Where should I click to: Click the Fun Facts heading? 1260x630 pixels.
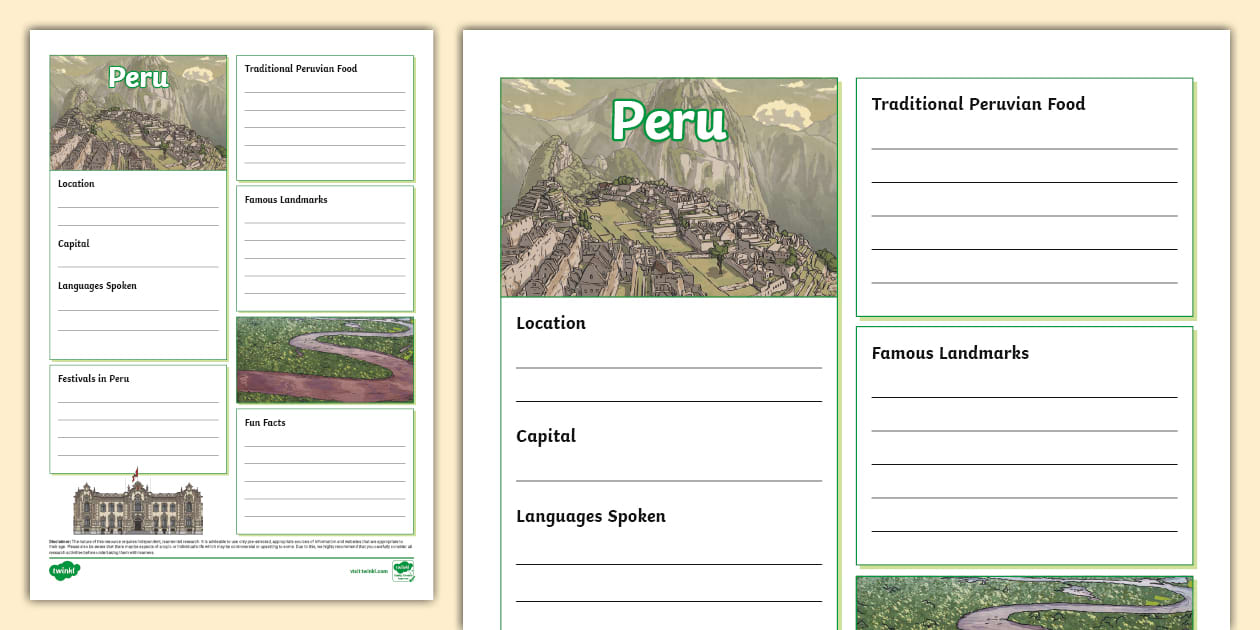click(265, 423)
